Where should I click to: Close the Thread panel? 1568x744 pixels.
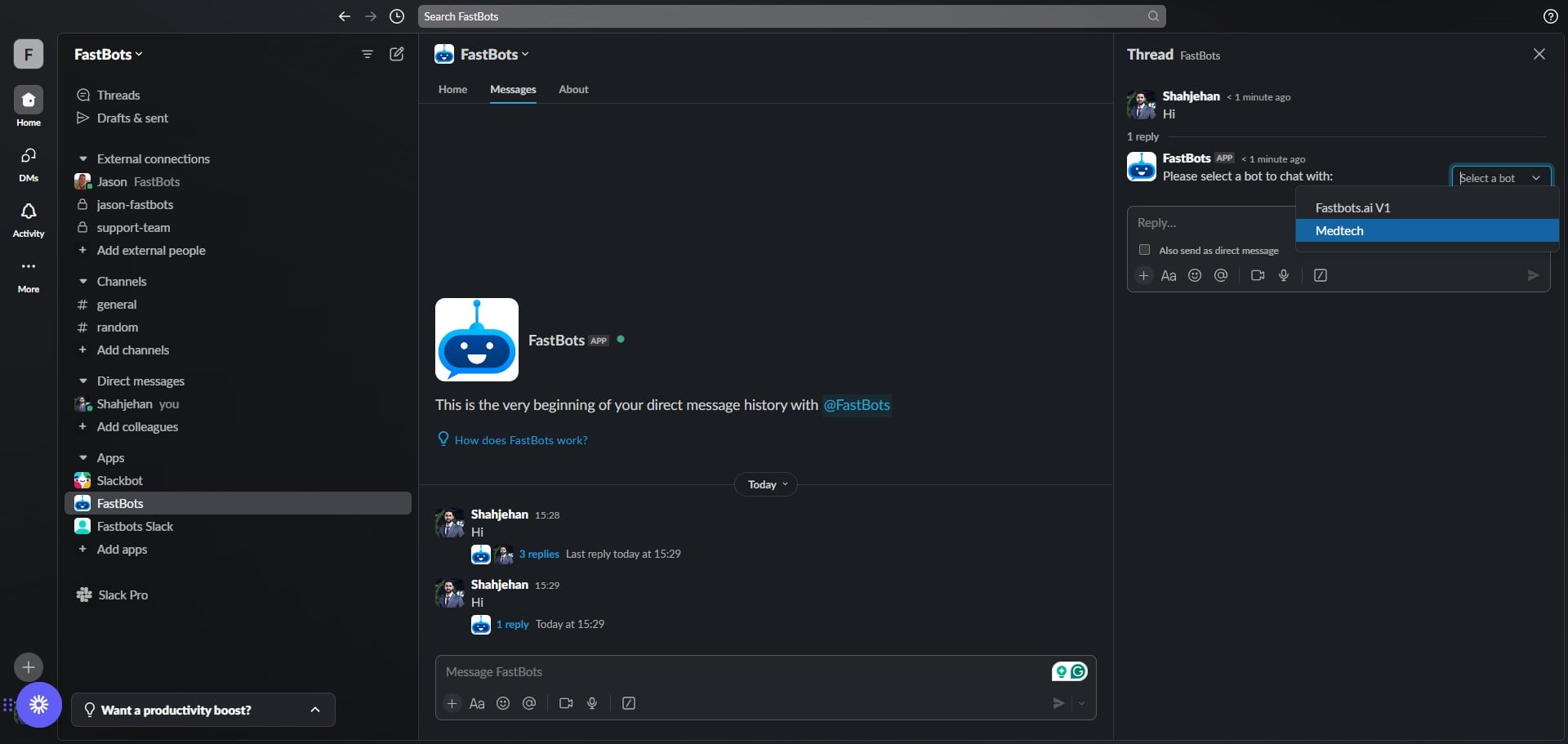click(1539, 54)
